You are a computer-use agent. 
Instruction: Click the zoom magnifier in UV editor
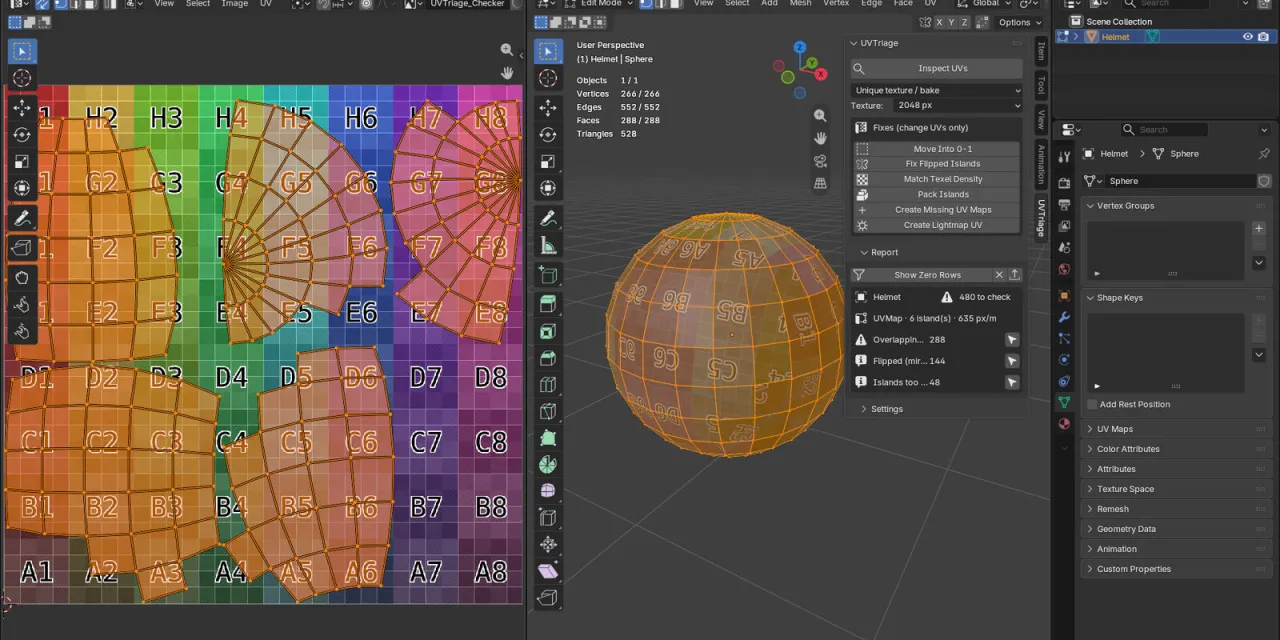click(507, 49)
